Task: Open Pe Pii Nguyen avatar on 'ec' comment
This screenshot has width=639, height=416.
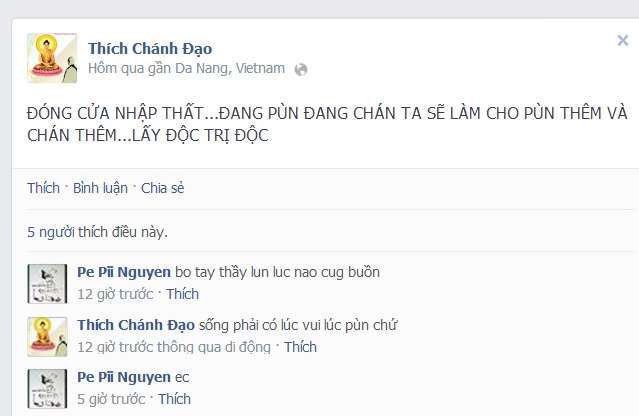Action: pos(47,389)
